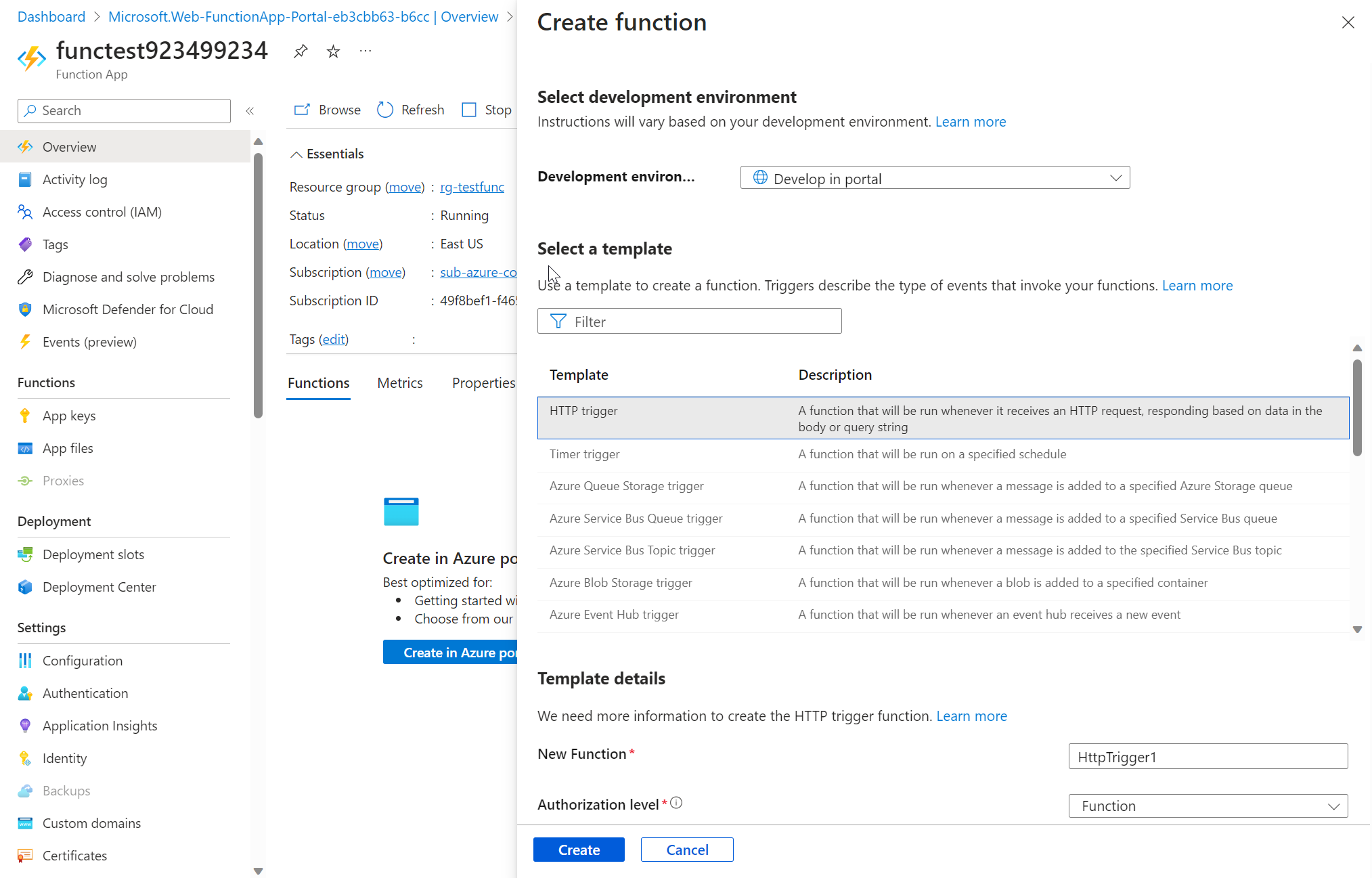The height and width of the screenshot is (878, 1372).
Task: Switch to the Properties tab
Action: coord(483,383)
